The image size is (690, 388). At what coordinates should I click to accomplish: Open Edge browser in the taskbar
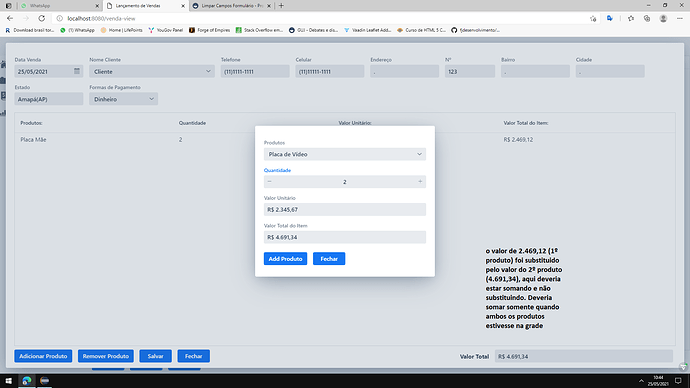click(x=27, y=381)
